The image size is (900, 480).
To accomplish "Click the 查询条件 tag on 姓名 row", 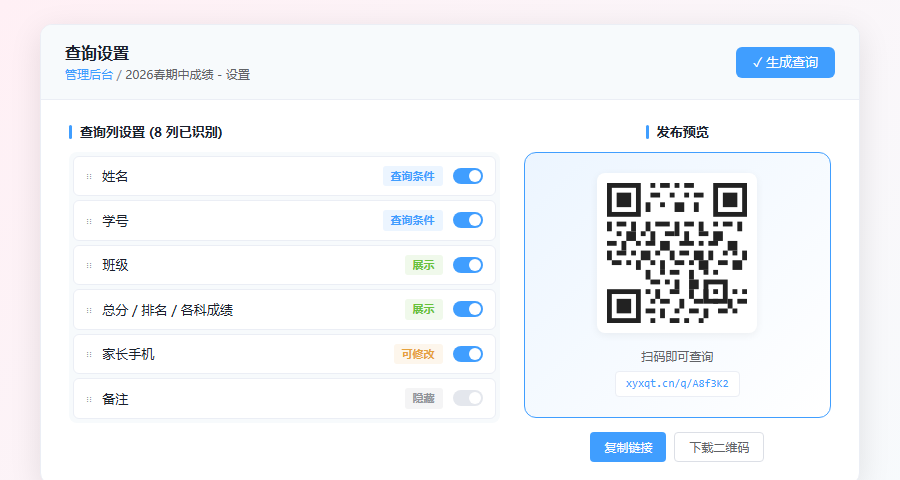I will (x=413, y=176).
